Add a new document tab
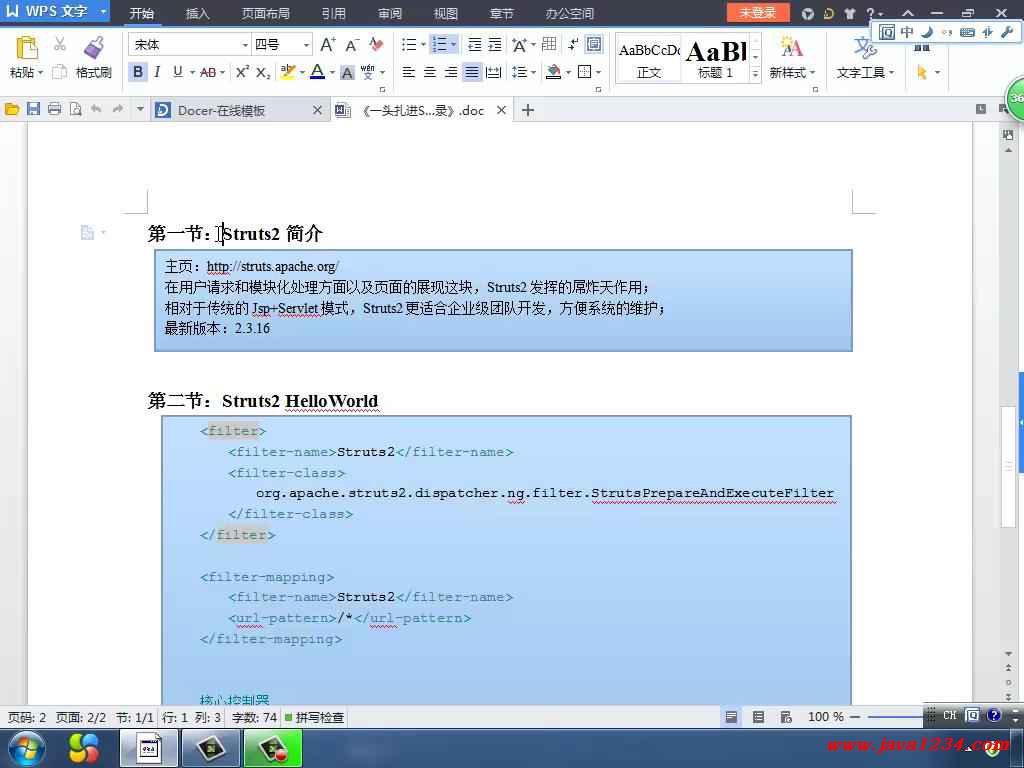This screenshot has height=768, width=1024. tap(528, 110)
